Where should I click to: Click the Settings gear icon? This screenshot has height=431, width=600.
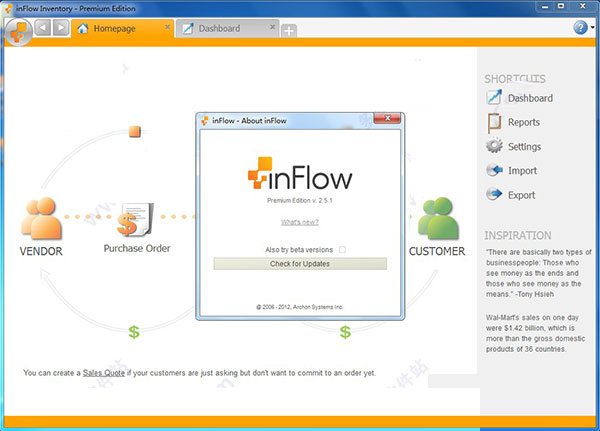494,145
